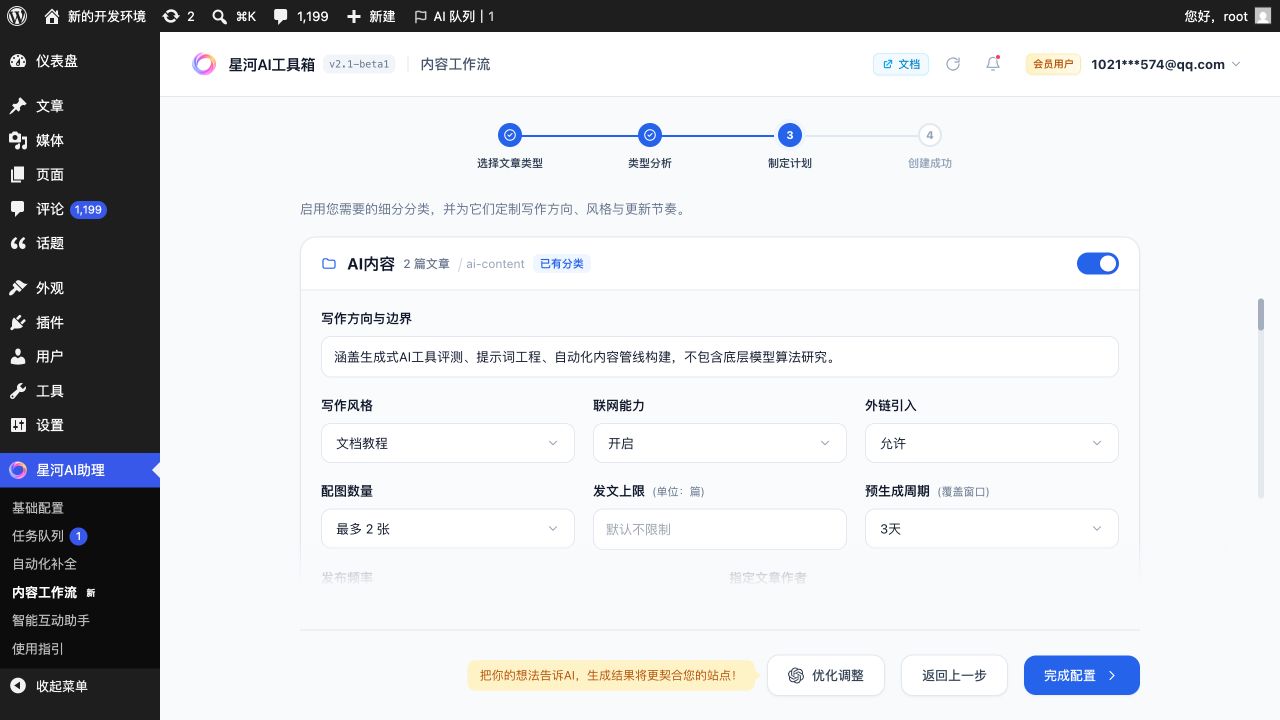Screen dimensions: 1280x720
Task: Click step 3 制定计划 circle
Action: (790, 135)
